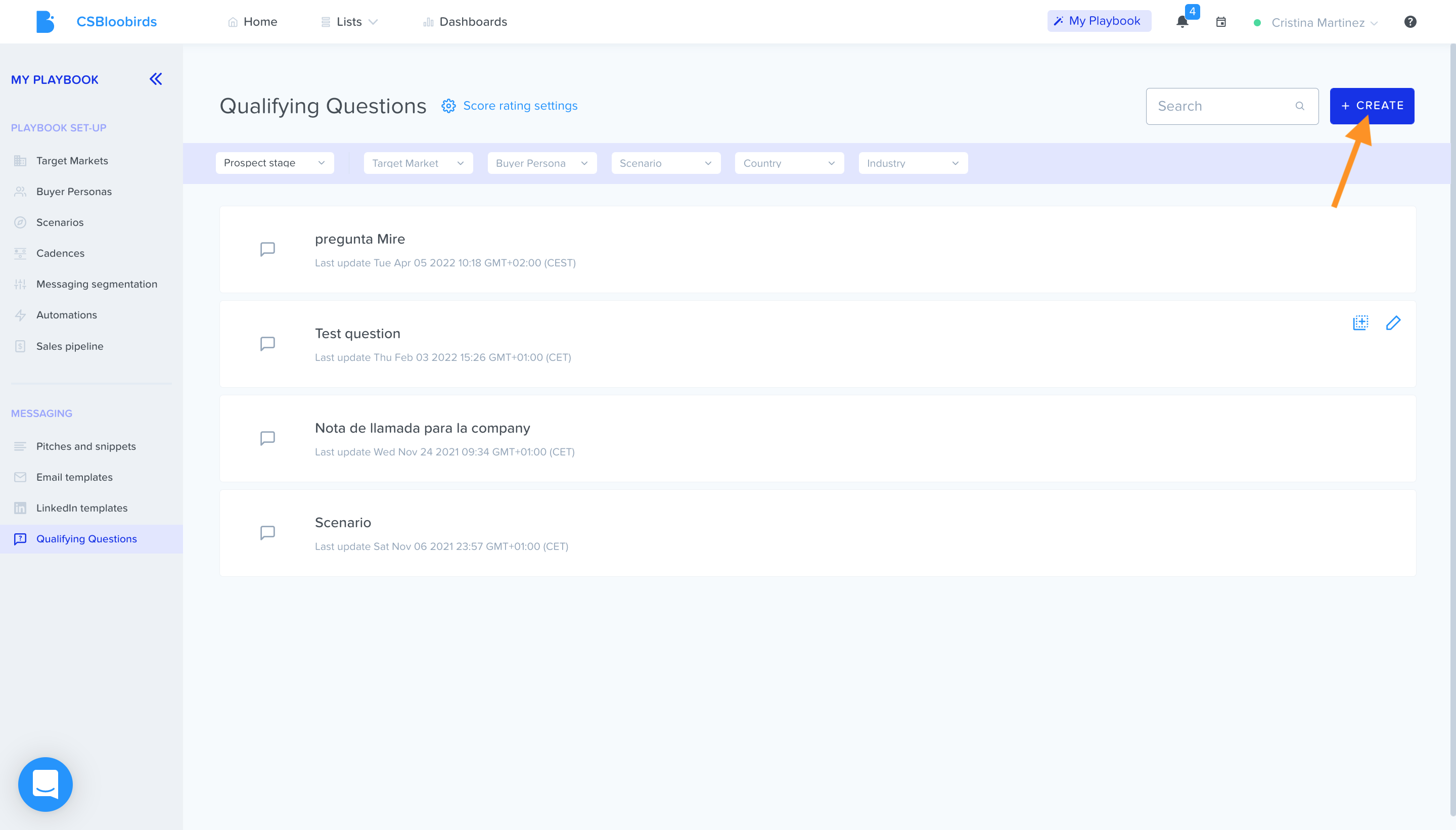Open the pregunta Mire question
The image size is (1456, 830).
click(360, 239)
